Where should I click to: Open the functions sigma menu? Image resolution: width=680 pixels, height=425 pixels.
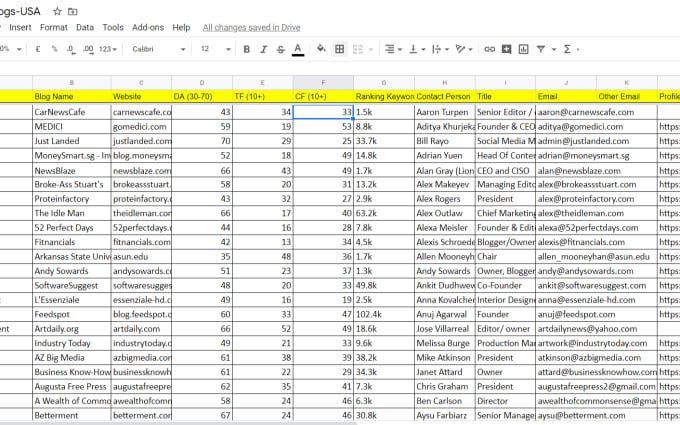(567, 49)
